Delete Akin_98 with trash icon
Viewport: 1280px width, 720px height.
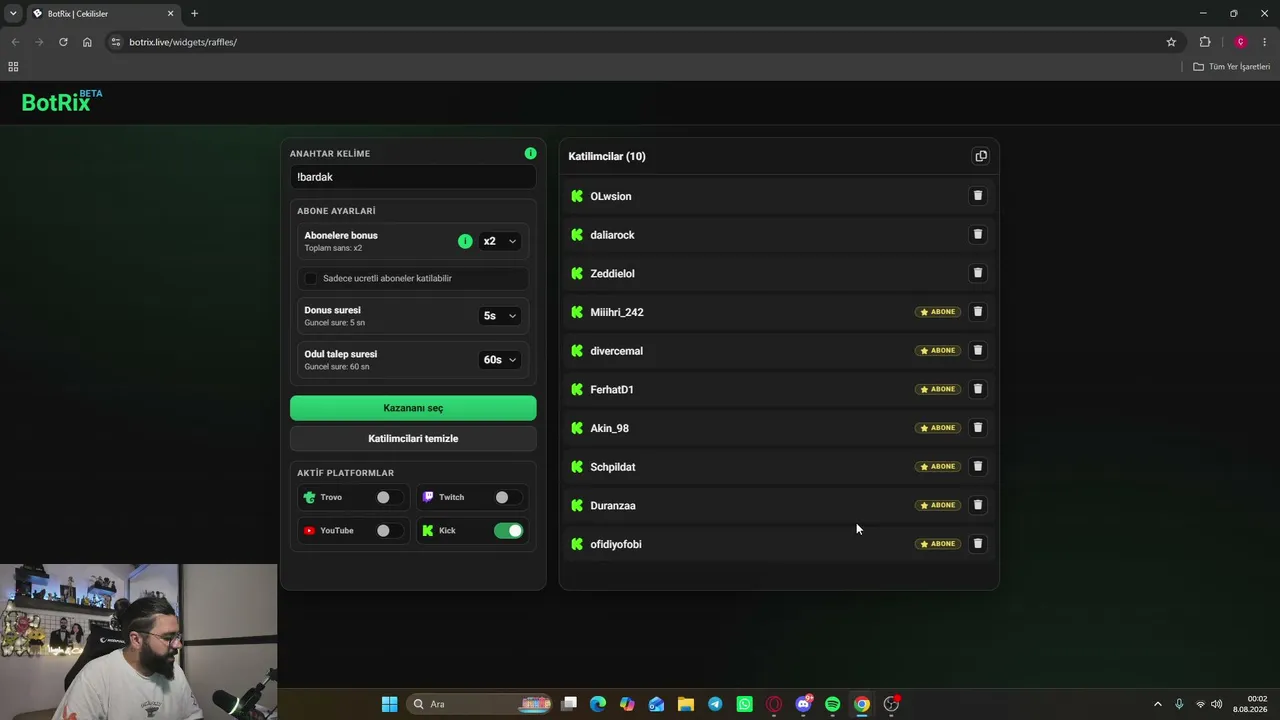(x=978, y=428)
